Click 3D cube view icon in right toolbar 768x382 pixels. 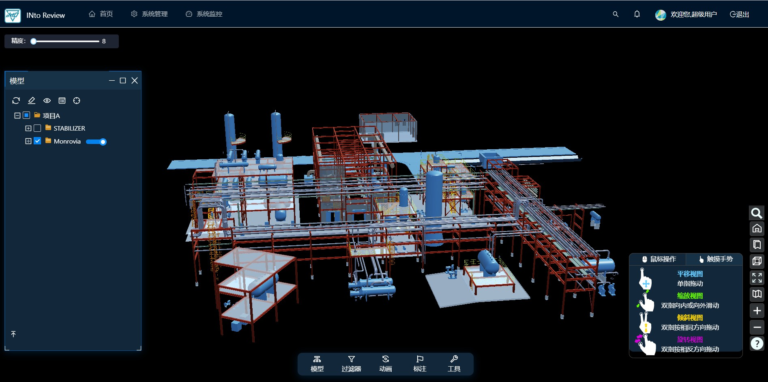click(x=757, y=261)
